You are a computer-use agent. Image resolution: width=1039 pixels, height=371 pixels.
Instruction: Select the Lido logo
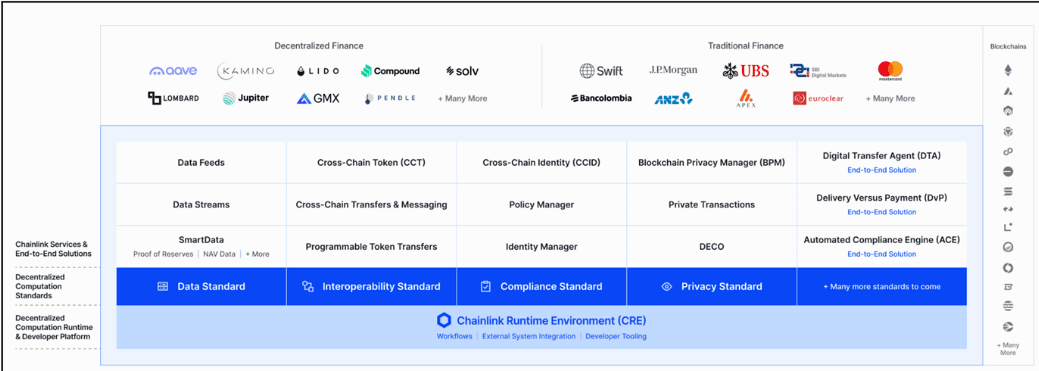[318, 71]
